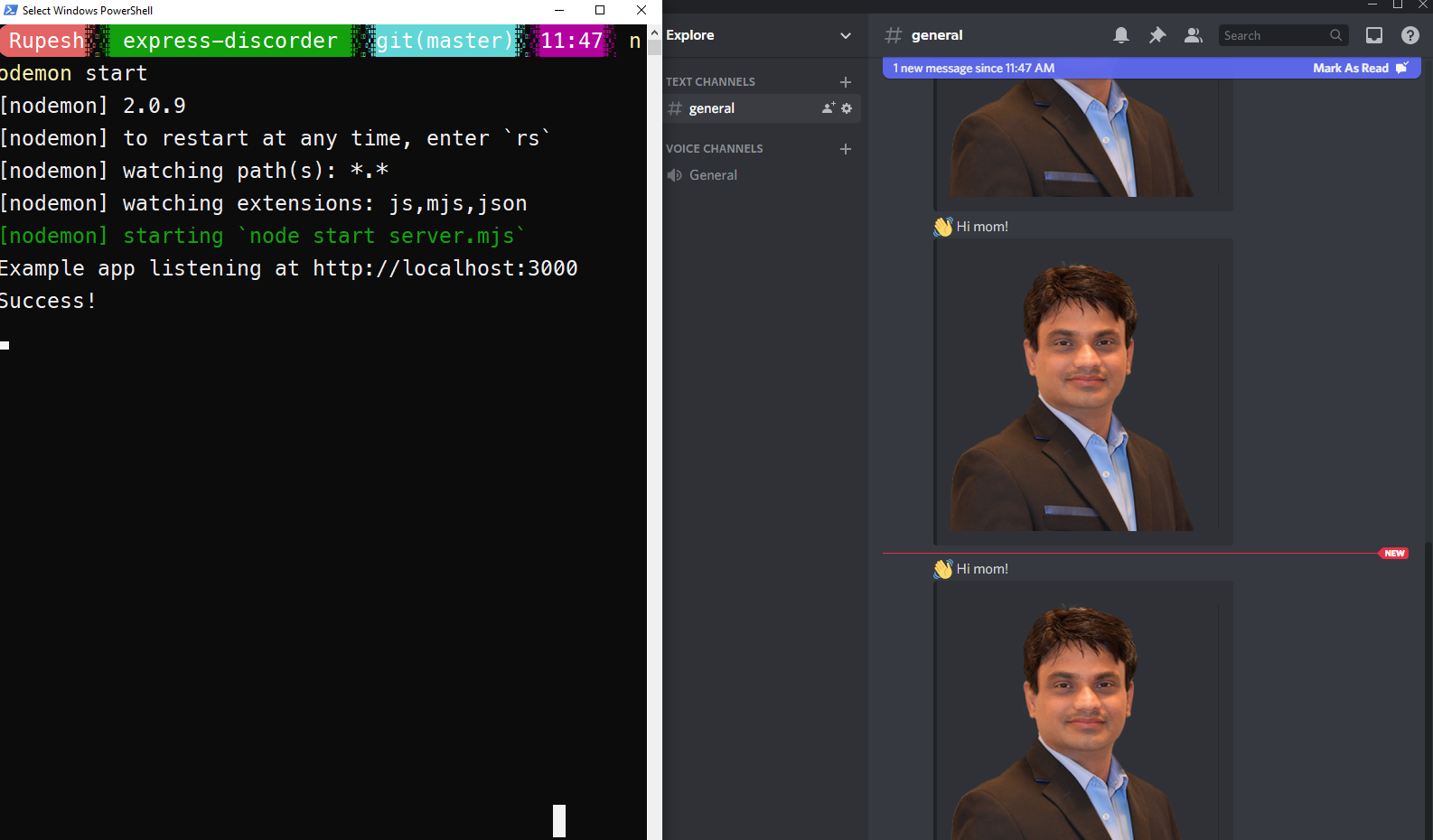
Task: Collapse the VOICE CHANNELS category
Action: tap(714, 149)
